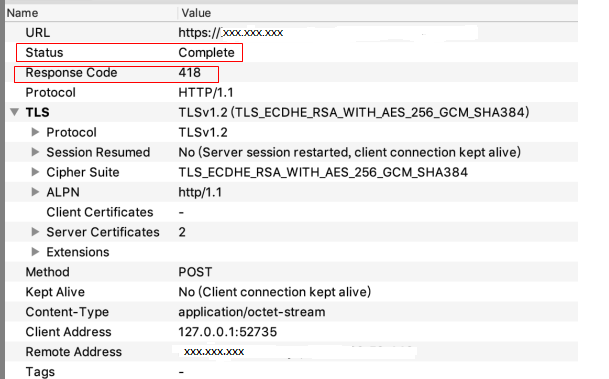609x379 pixels.
Task: Select the top-level Protocol label
Action: pyautogui.click(x=50, y=92)
